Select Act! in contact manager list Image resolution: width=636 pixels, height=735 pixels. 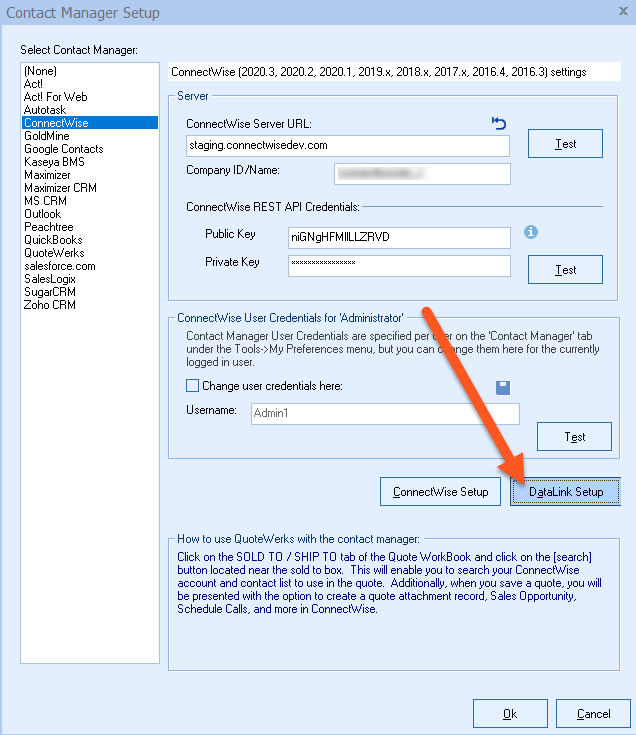[90, 84]
